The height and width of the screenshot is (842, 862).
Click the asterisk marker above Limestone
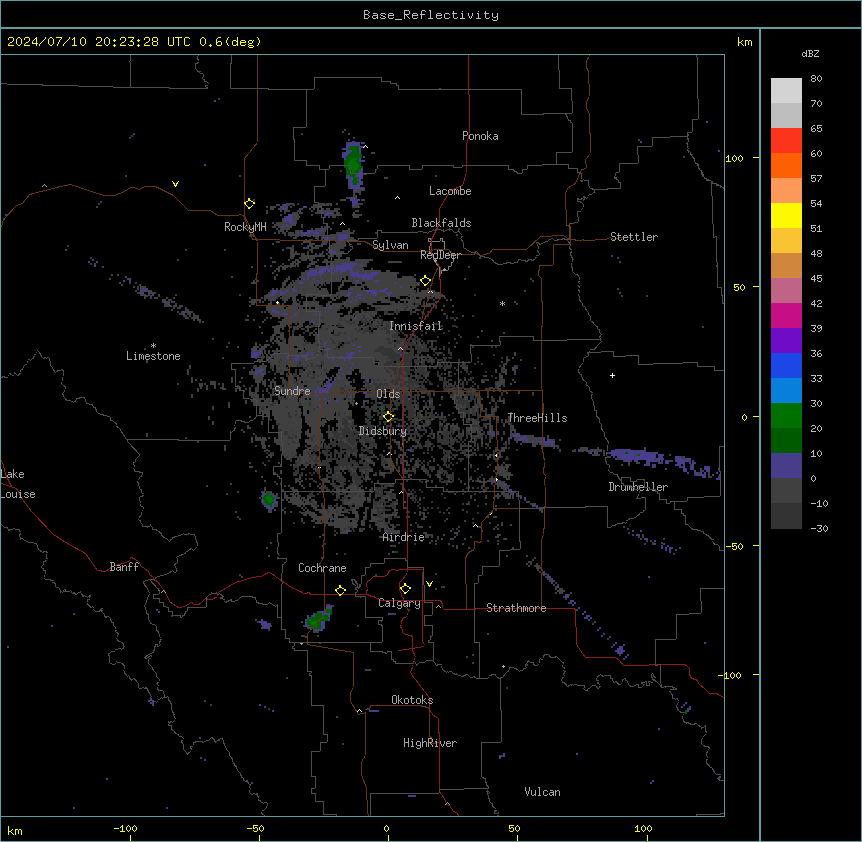click(153, 346)
